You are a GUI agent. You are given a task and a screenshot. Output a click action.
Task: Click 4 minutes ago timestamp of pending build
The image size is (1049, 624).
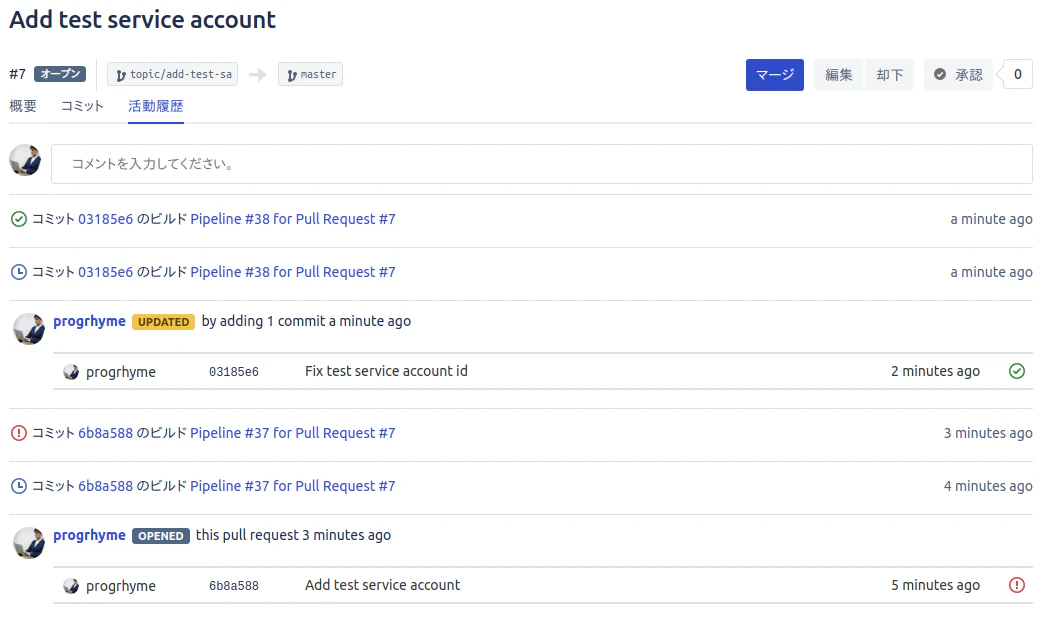point(988,486)
